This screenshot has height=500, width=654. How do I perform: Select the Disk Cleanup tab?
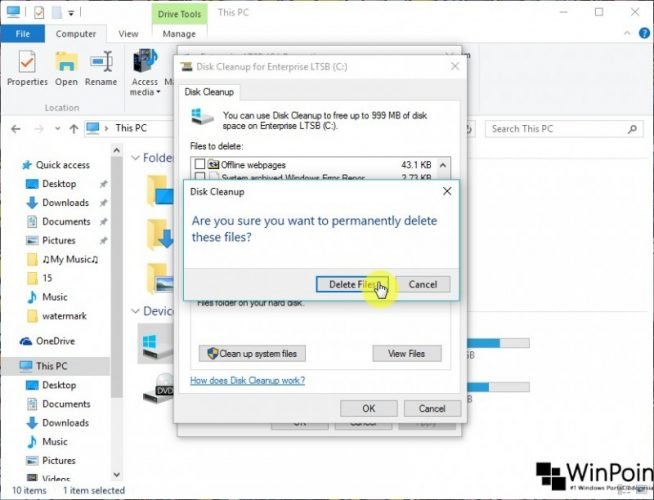tap(209, 92)
